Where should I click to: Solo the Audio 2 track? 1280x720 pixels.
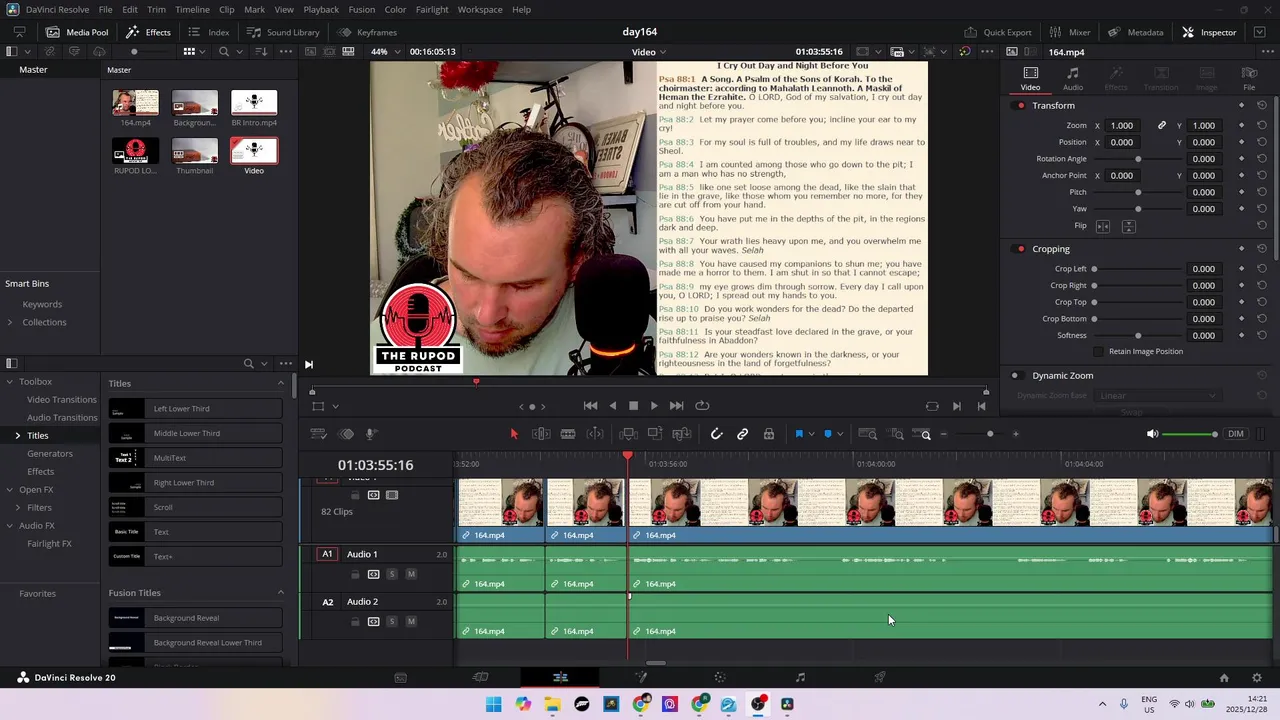(392, 622)
